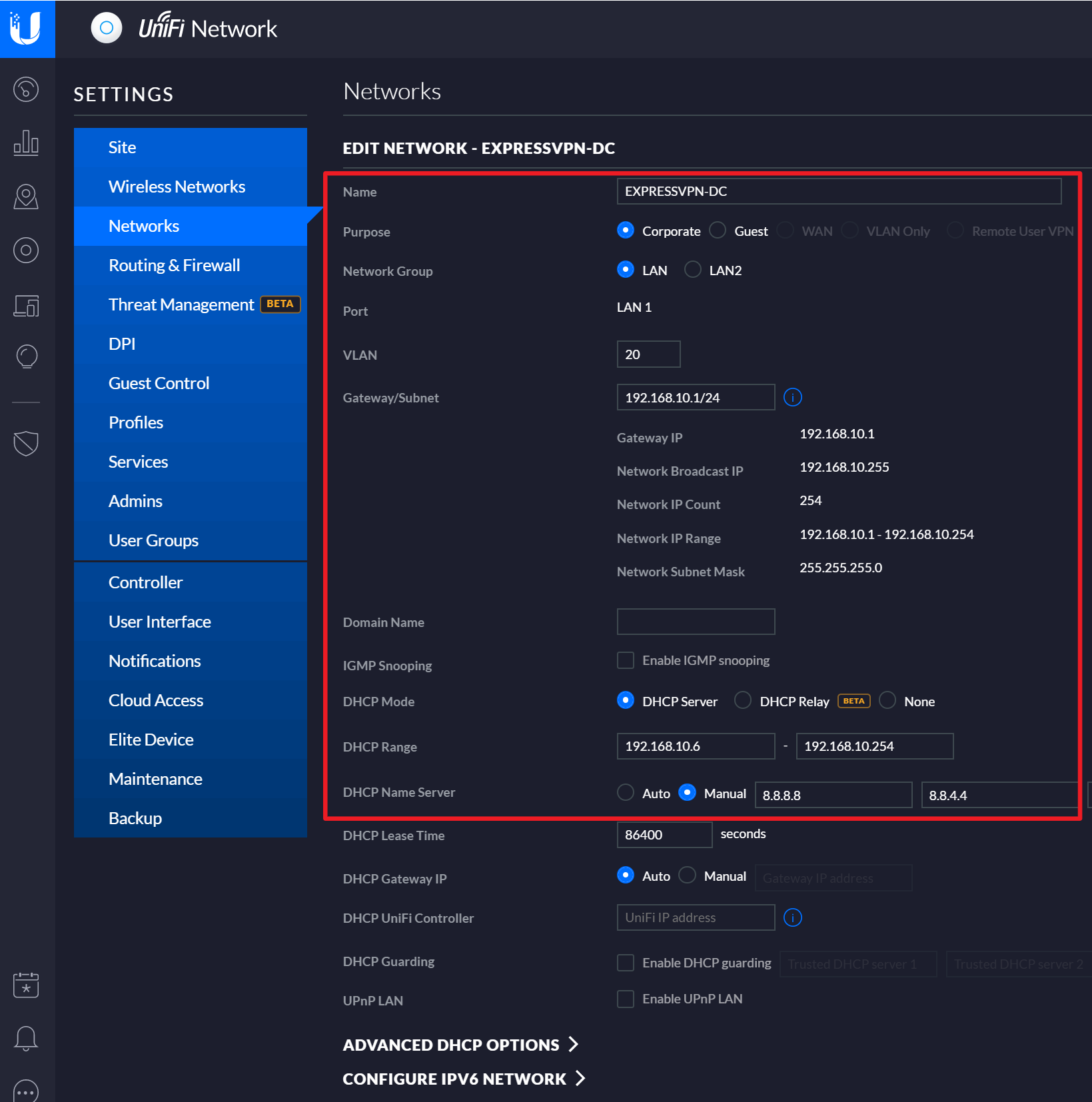Open the Devices circle icon
The width and height of the screenshot is (1092, 1102).
click(x=26, y=251)
